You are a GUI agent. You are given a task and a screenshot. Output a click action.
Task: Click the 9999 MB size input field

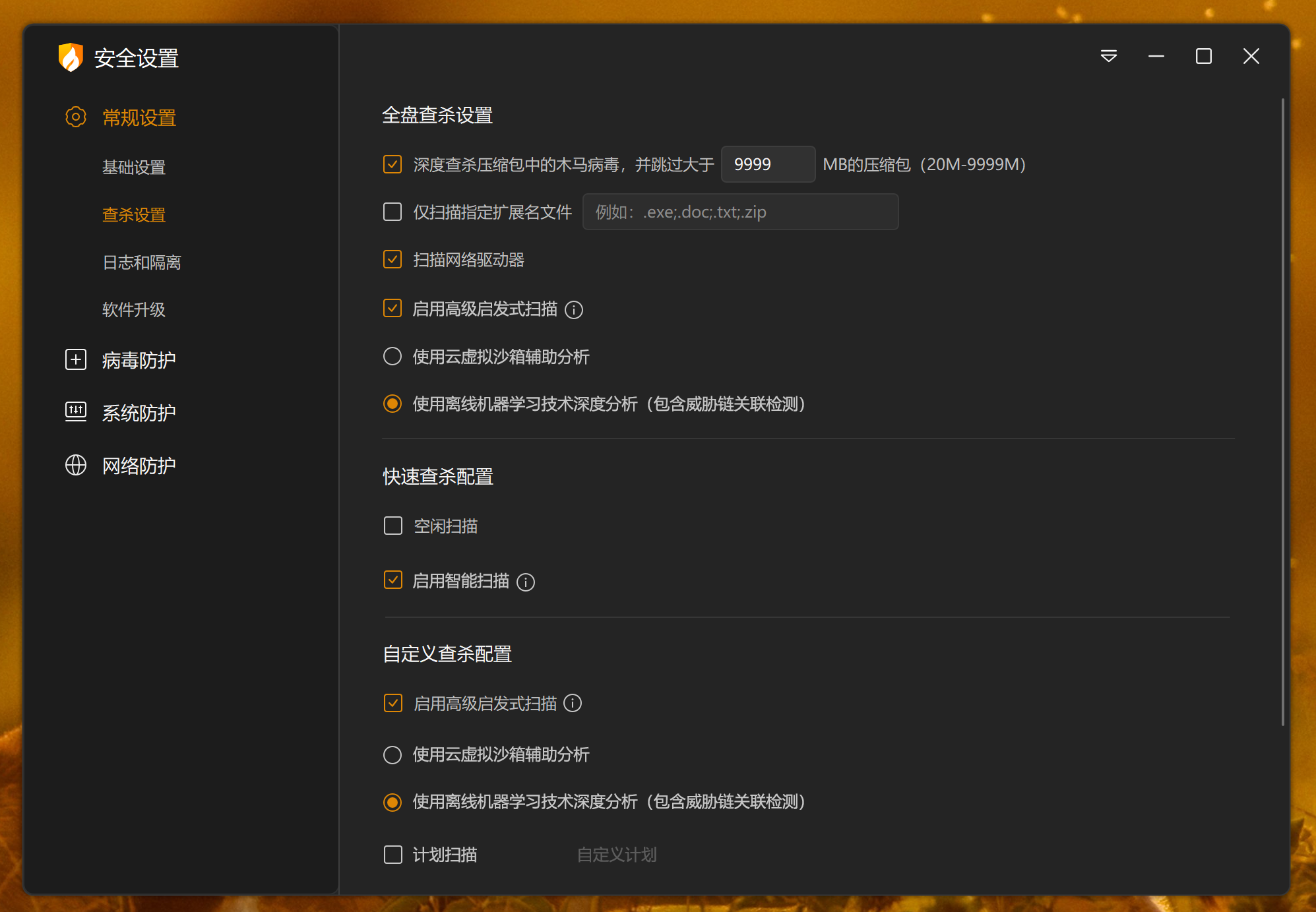tap(768, 164)
